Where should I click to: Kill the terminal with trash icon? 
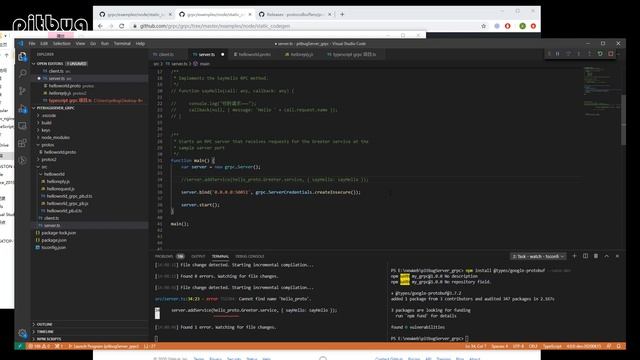point(596,256)
